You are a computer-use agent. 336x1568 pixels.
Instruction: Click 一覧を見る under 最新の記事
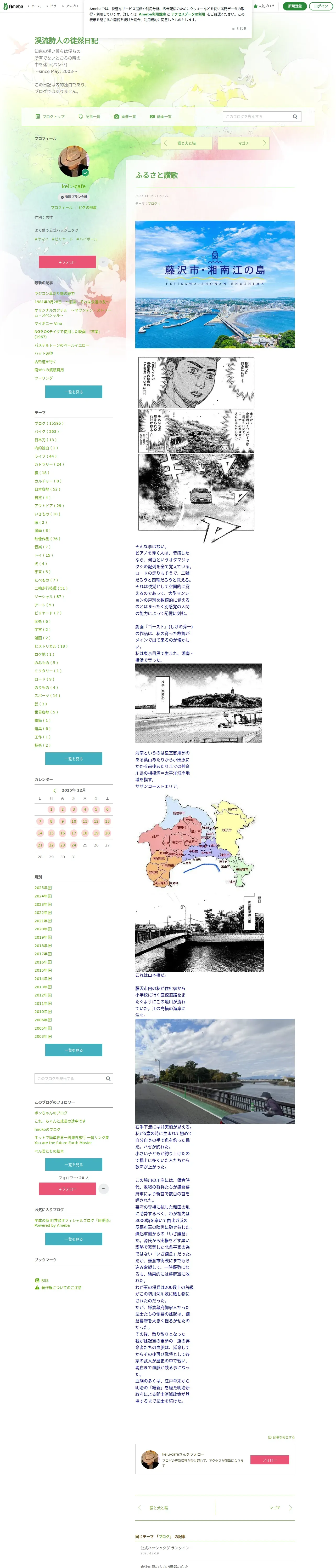coord(74,392)
